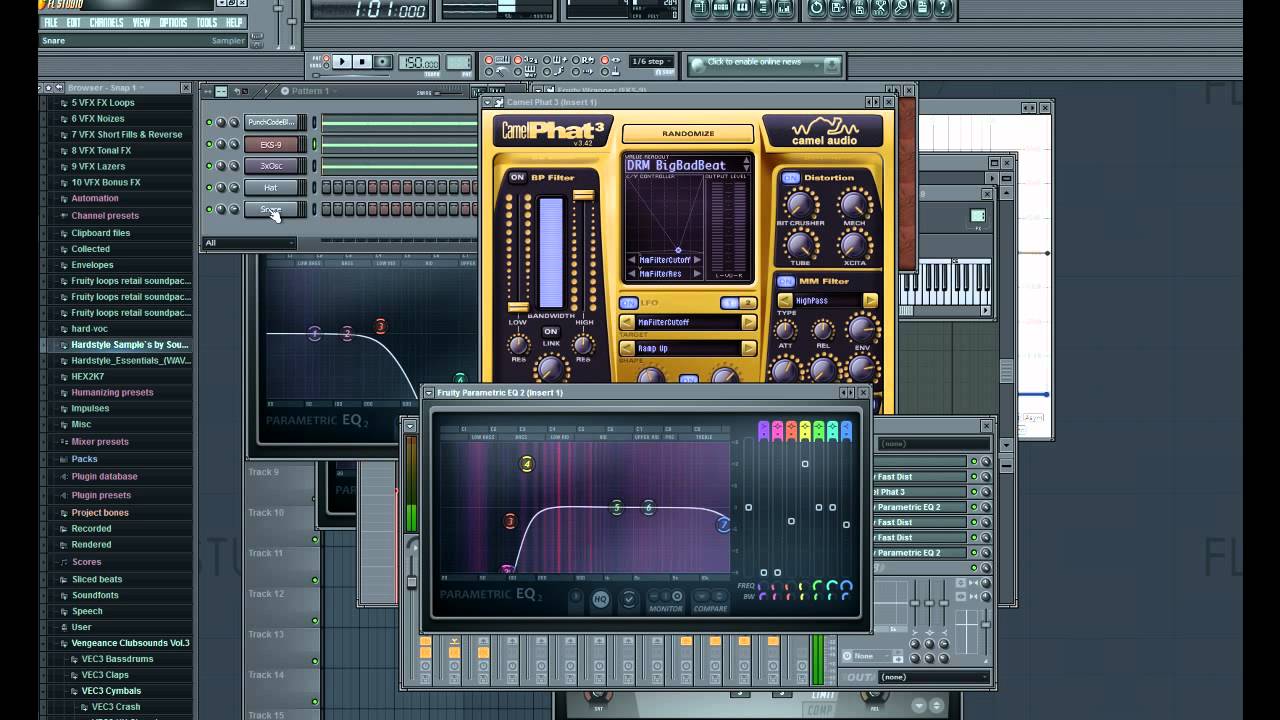1280x720 pixels.
Task: Select EQ band 7 node in Parametric EQ 2
Action: click(724, 524)
